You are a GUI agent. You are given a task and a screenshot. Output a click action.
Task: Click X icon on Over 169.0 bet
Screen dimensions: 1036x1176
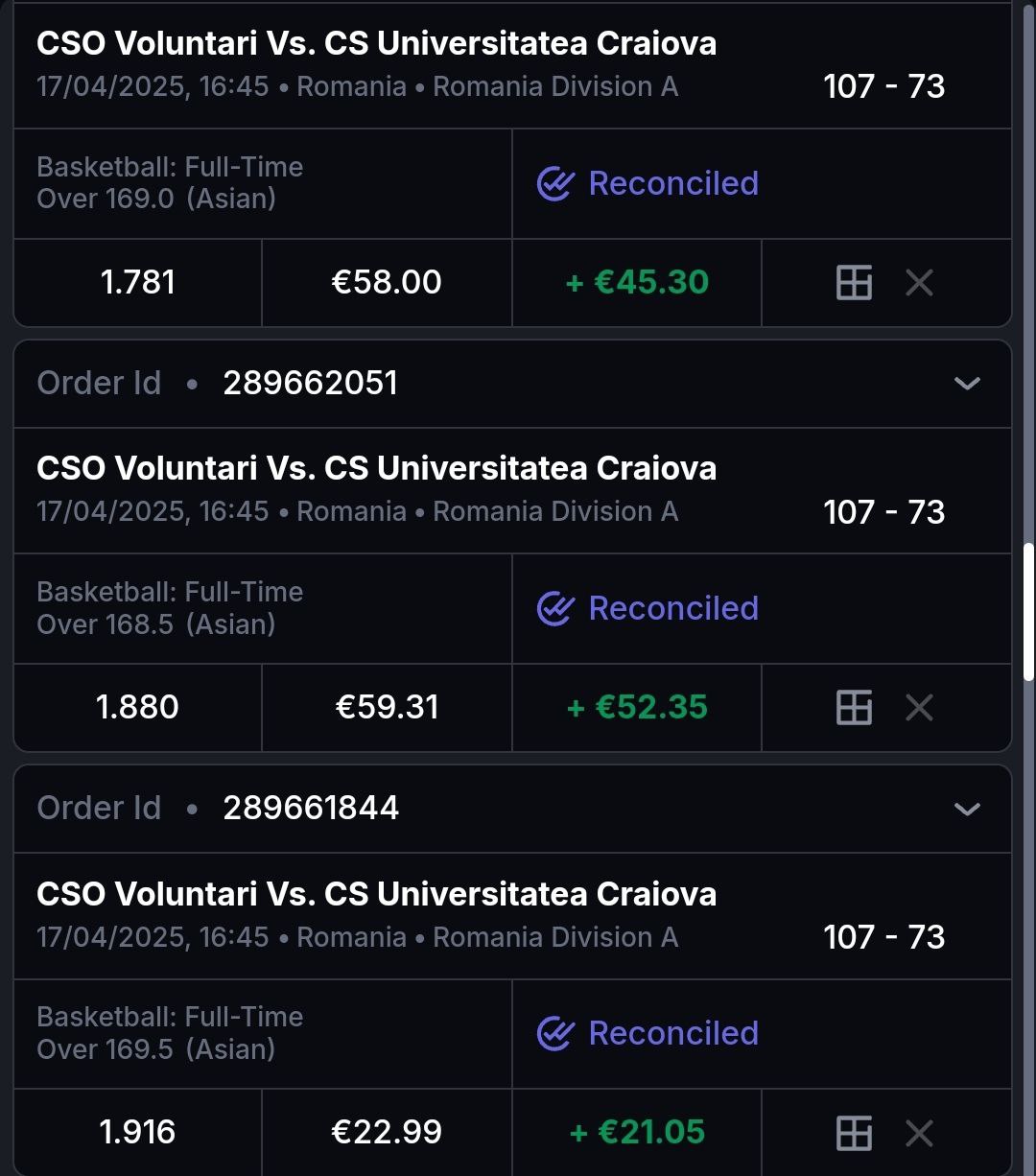(919, 283)
